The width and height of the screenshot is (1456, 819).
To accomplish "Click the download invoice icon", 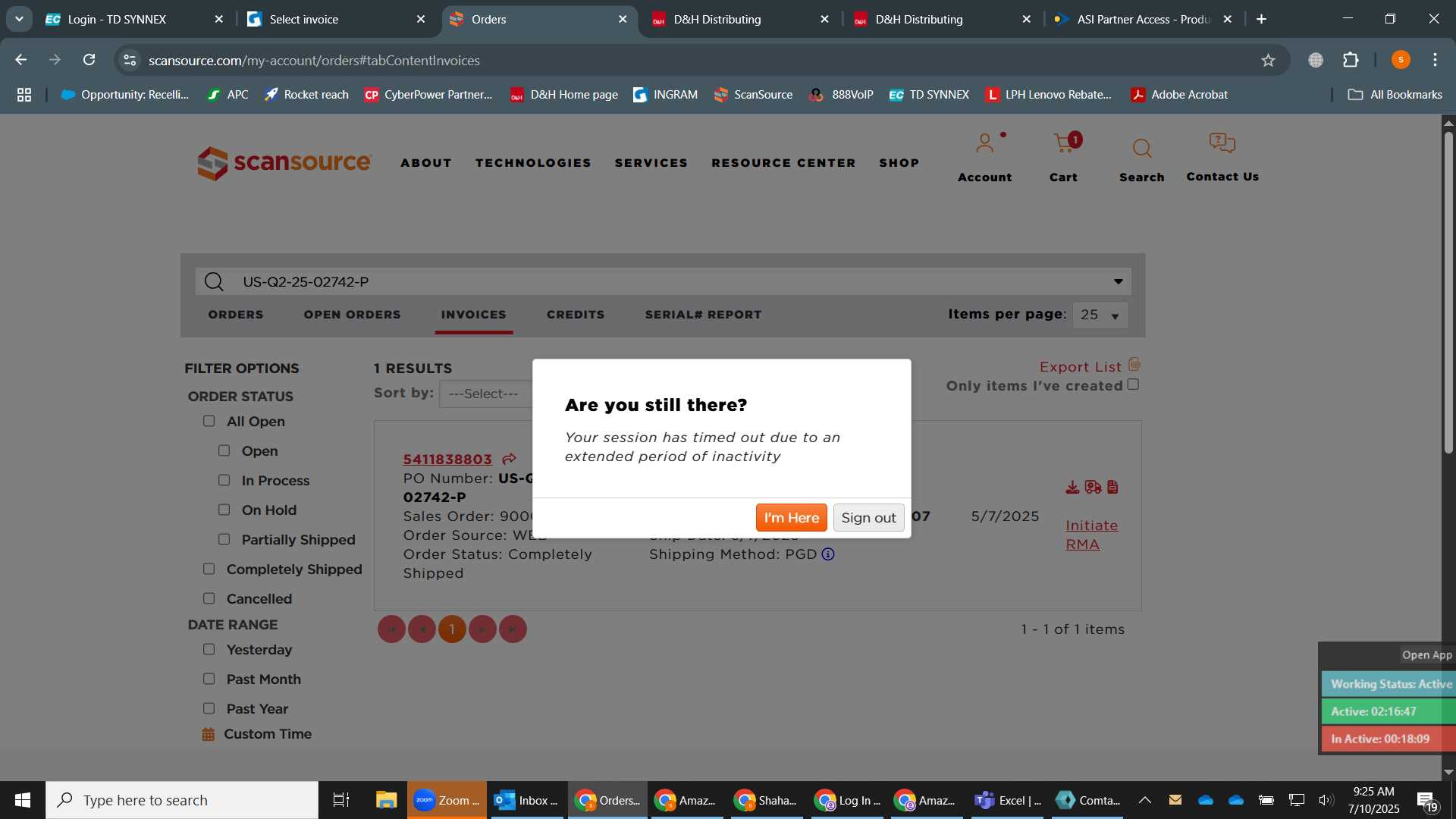I will click(x=1072, y=487).
